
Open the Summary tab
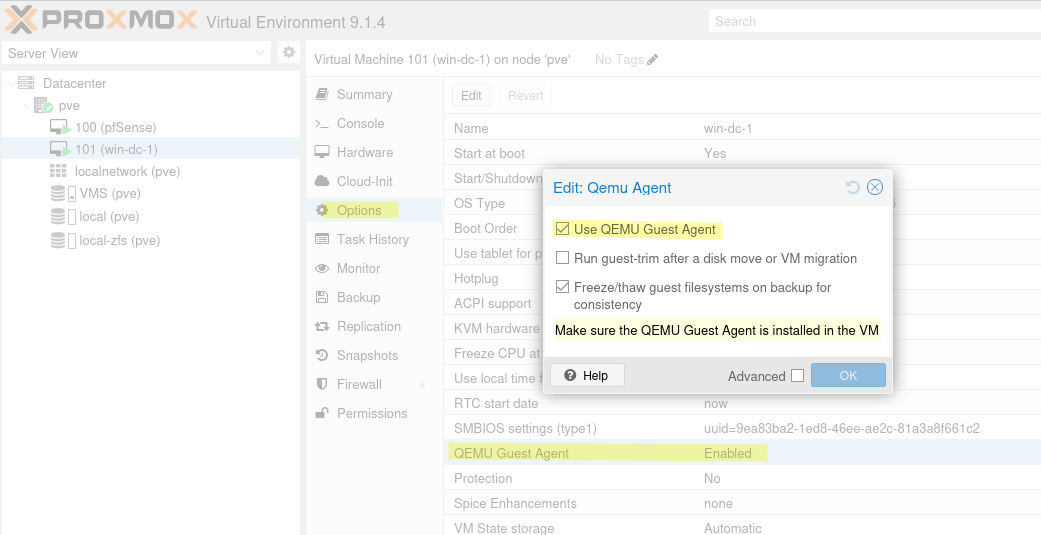click(x=374, y=94)
